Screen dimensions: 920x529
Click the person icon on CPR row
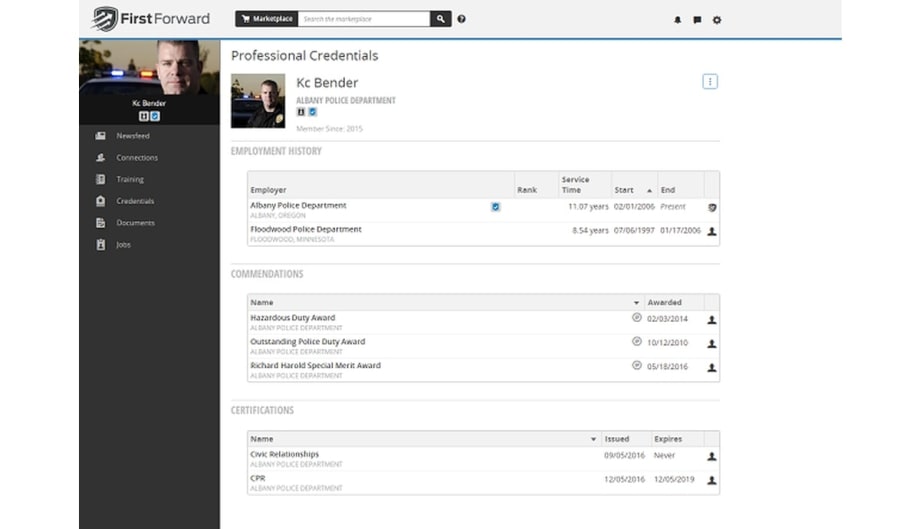tap(712, 480)
